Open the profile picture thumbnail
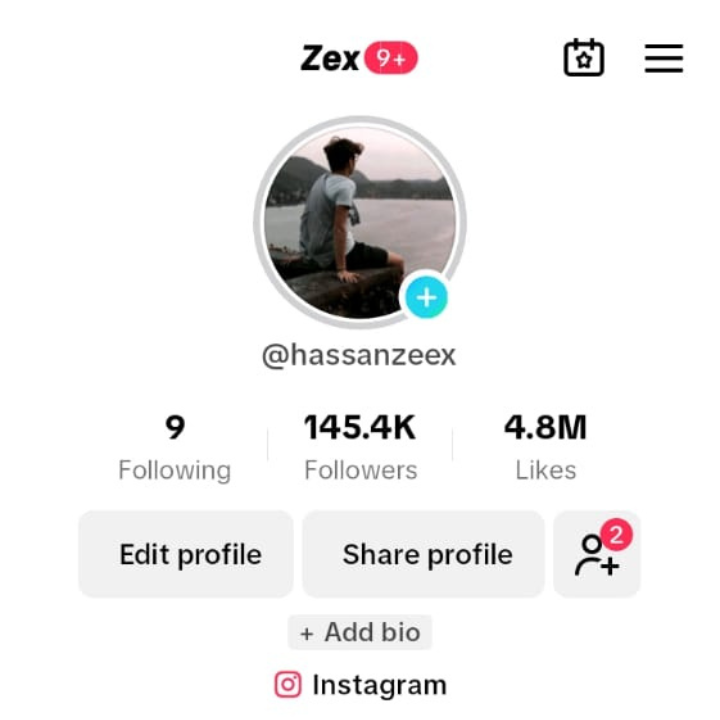Screen dimensions: 720x720 click(x=360, y=222)
